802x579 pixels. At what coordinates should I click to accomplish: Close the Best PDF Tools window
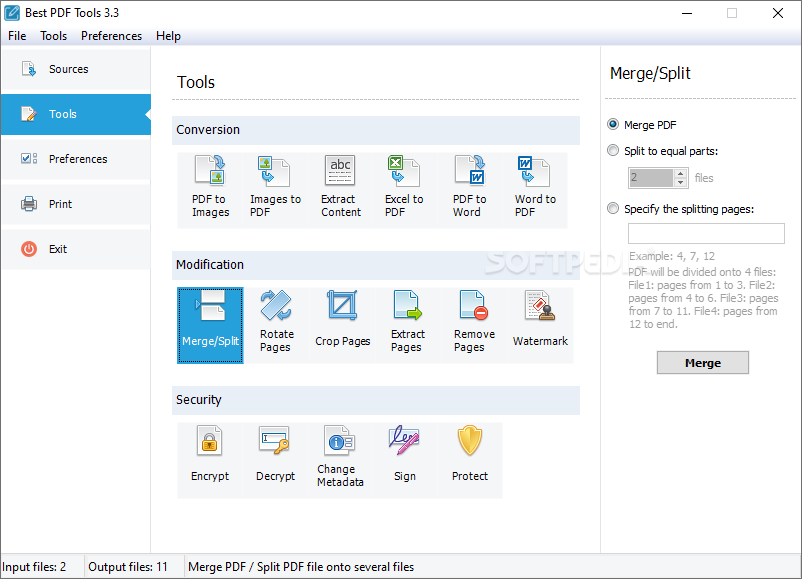click(777, 13)
